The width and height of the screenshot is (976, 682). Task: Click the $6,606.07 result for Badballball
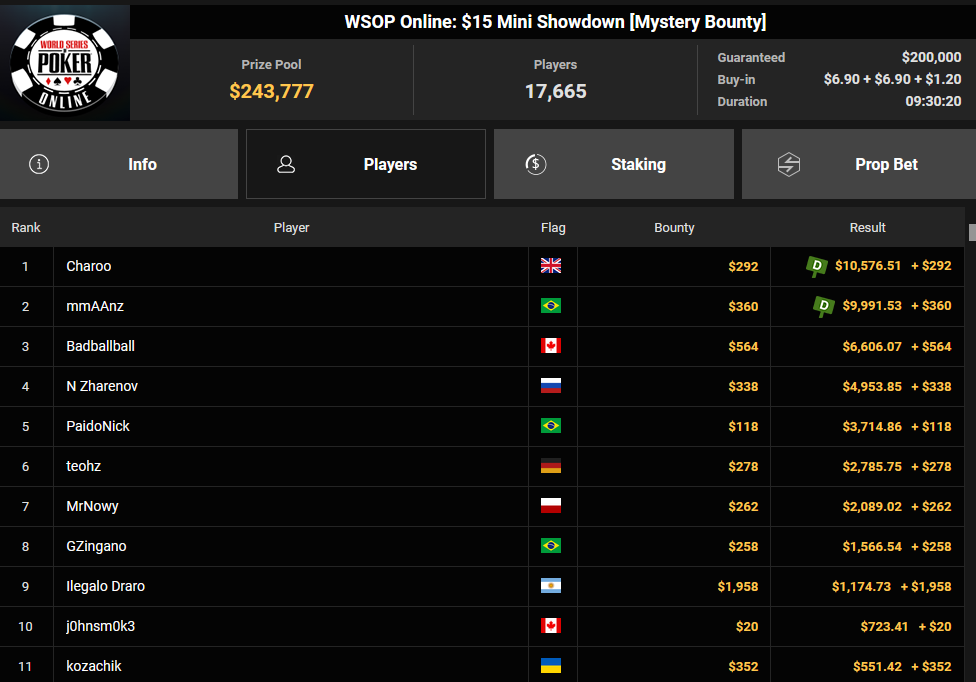(x=872, y=347)
